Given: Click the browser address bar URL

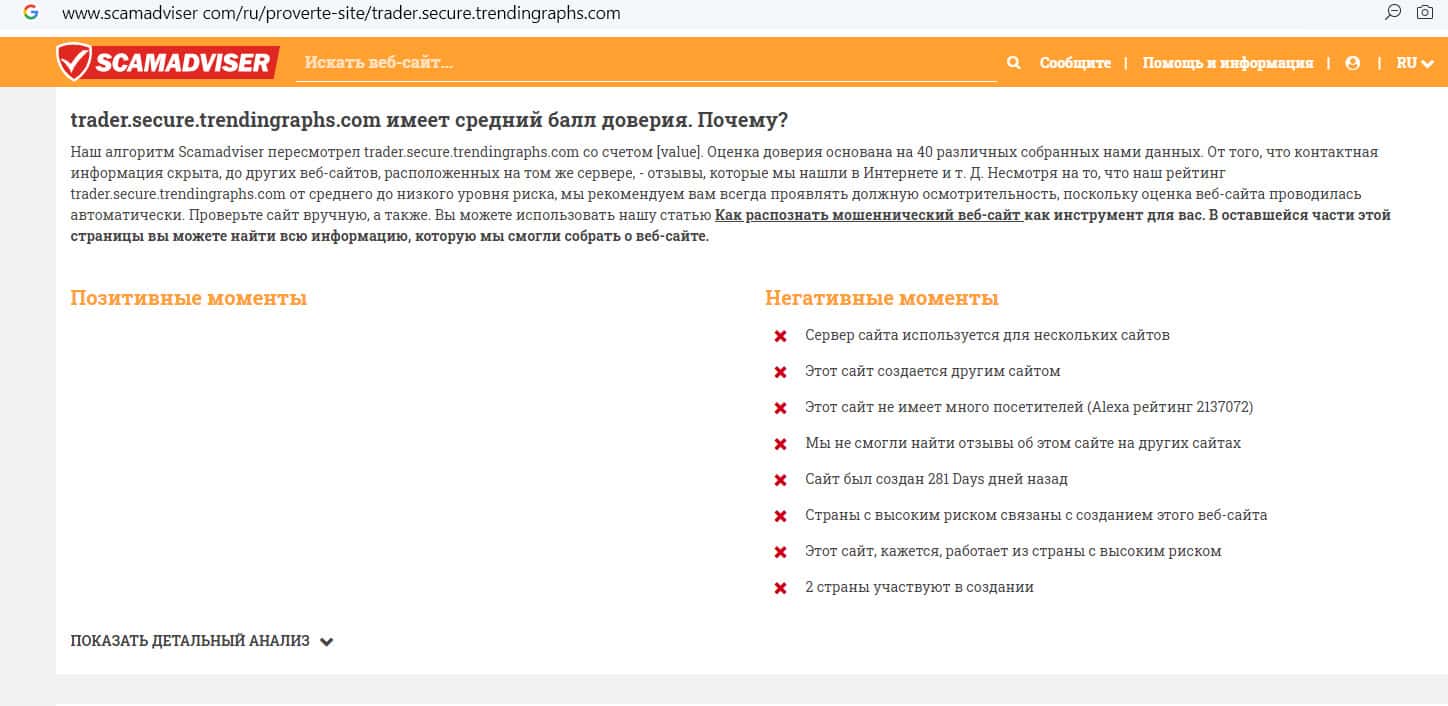Looking at the screenshot, I should [341, 13].
